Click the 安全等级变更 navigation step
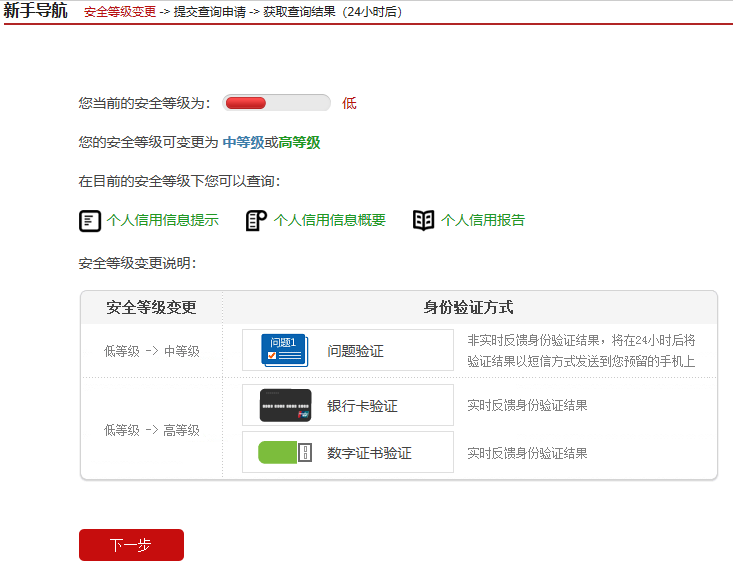The width and height of the screenshot is (733, 577). pyautogui.click(x=120, y=12)
